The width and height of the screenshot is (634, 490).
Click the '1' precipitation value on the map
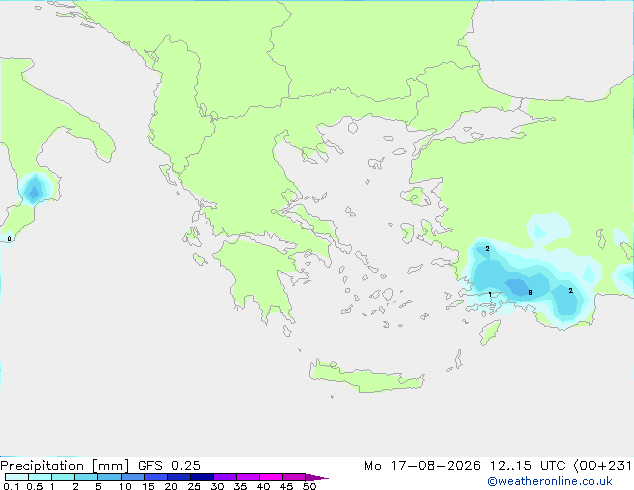[x=490, y=294]
